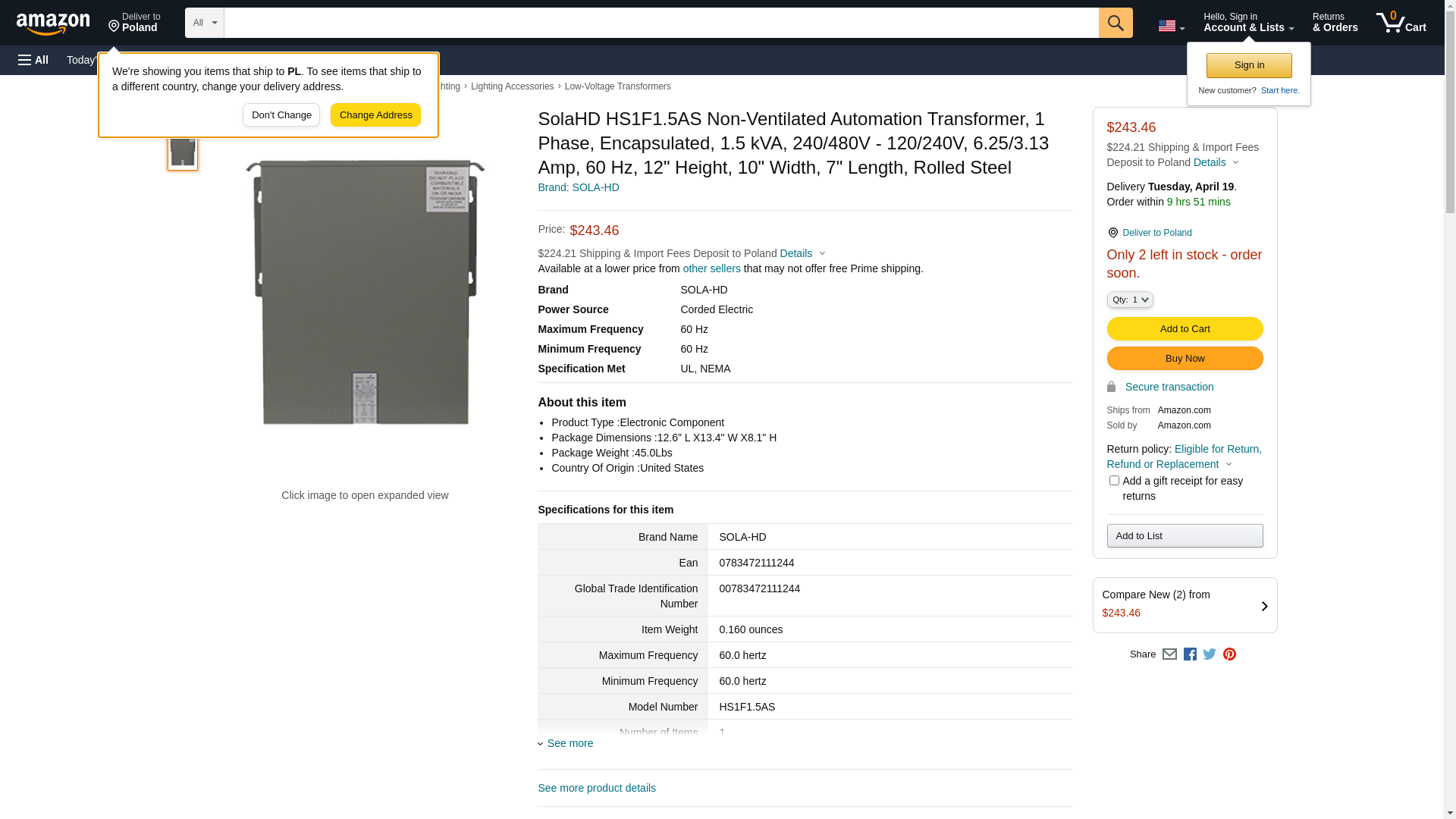
Task: Click the Change Address button
Action: (375, 115)
